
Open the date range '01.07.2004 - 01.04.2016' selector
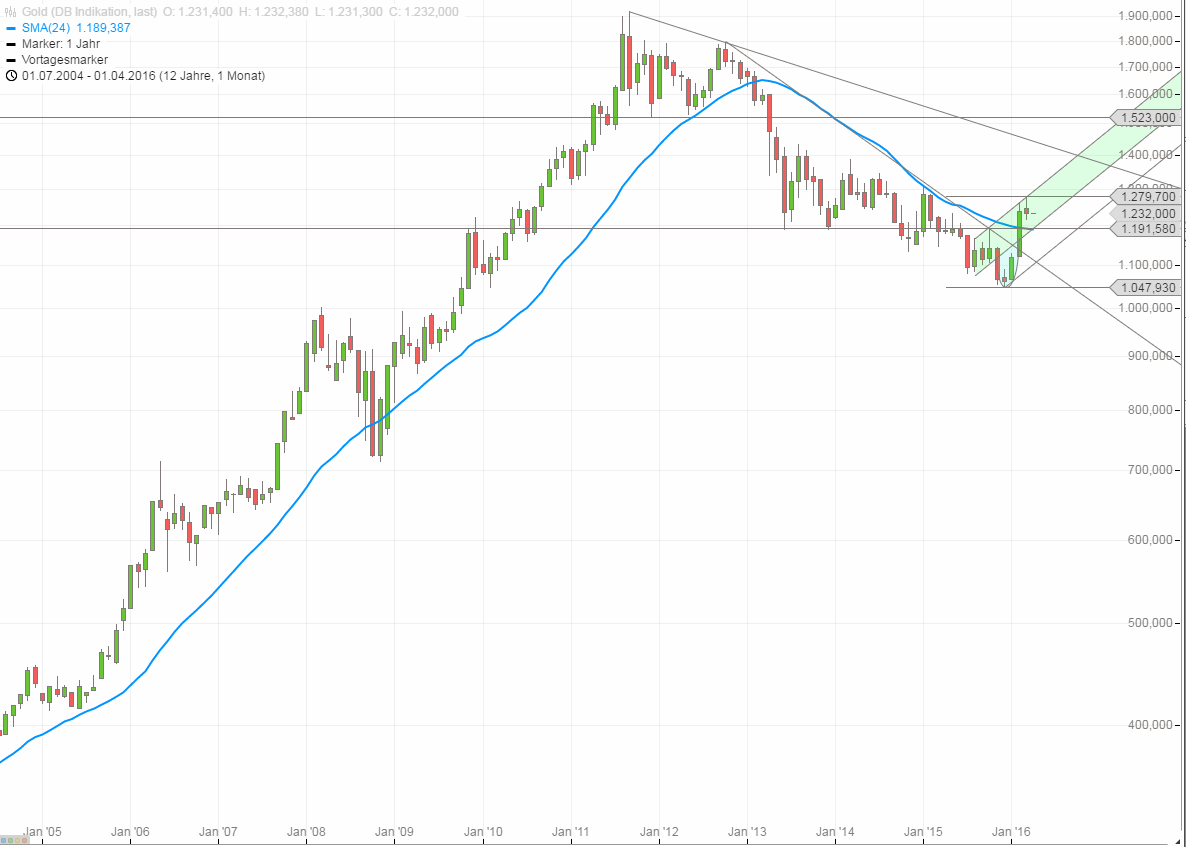click(x=90, y=75)
